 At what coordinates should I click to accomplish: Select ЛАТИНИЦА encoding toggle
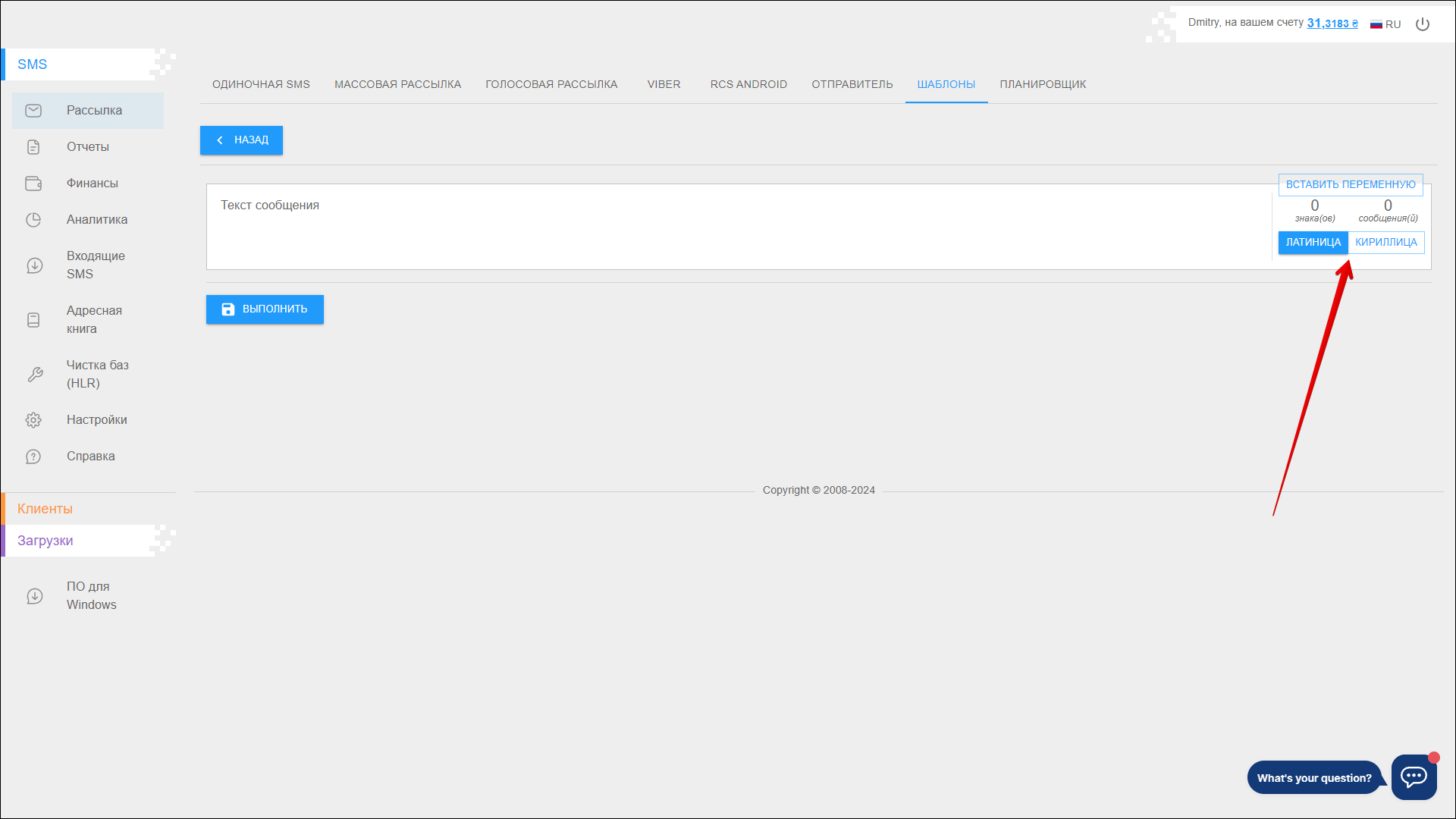pos(1313,243)
